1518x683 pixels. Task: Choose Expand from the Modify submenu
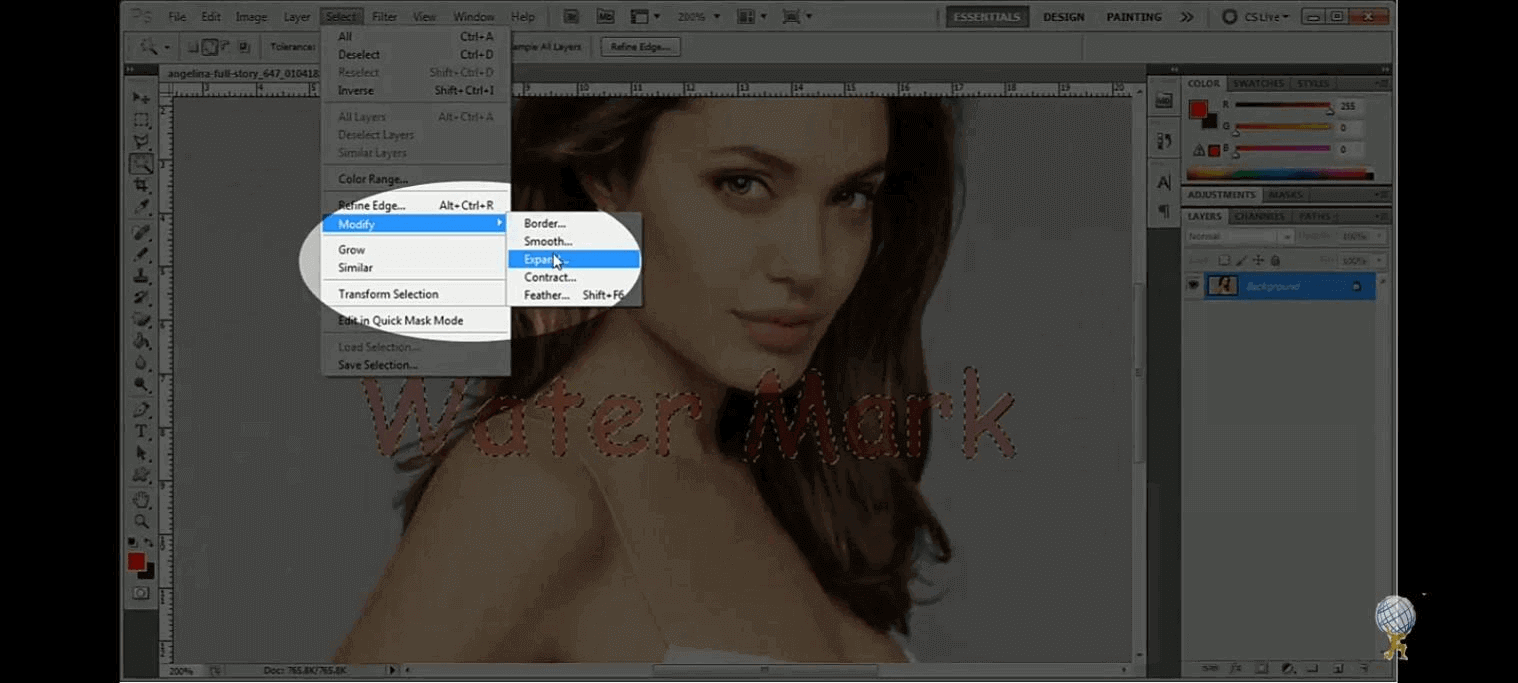[x=573, y=259]
